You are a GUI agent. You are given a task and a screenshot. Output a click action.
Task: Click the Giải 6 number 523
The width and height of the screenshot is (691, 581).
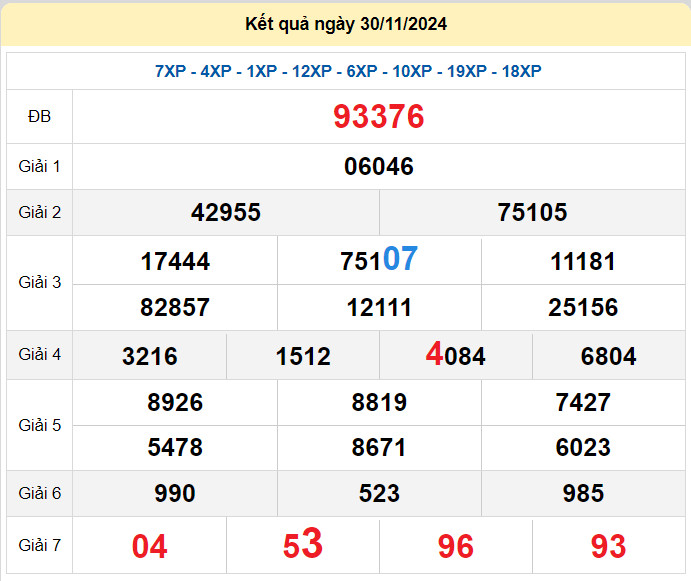[379, 493]
